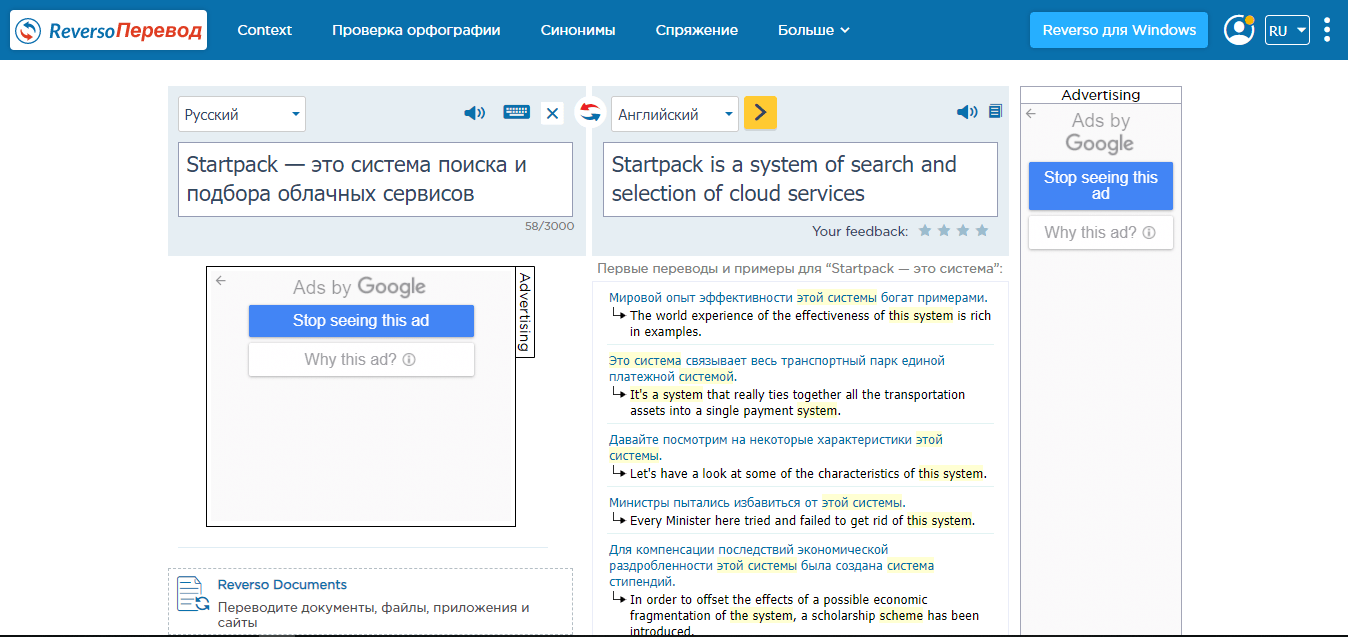Click back arrow in right Google ad
The height and width of the screenshot is (637, 1348).
click(1031, 114)
